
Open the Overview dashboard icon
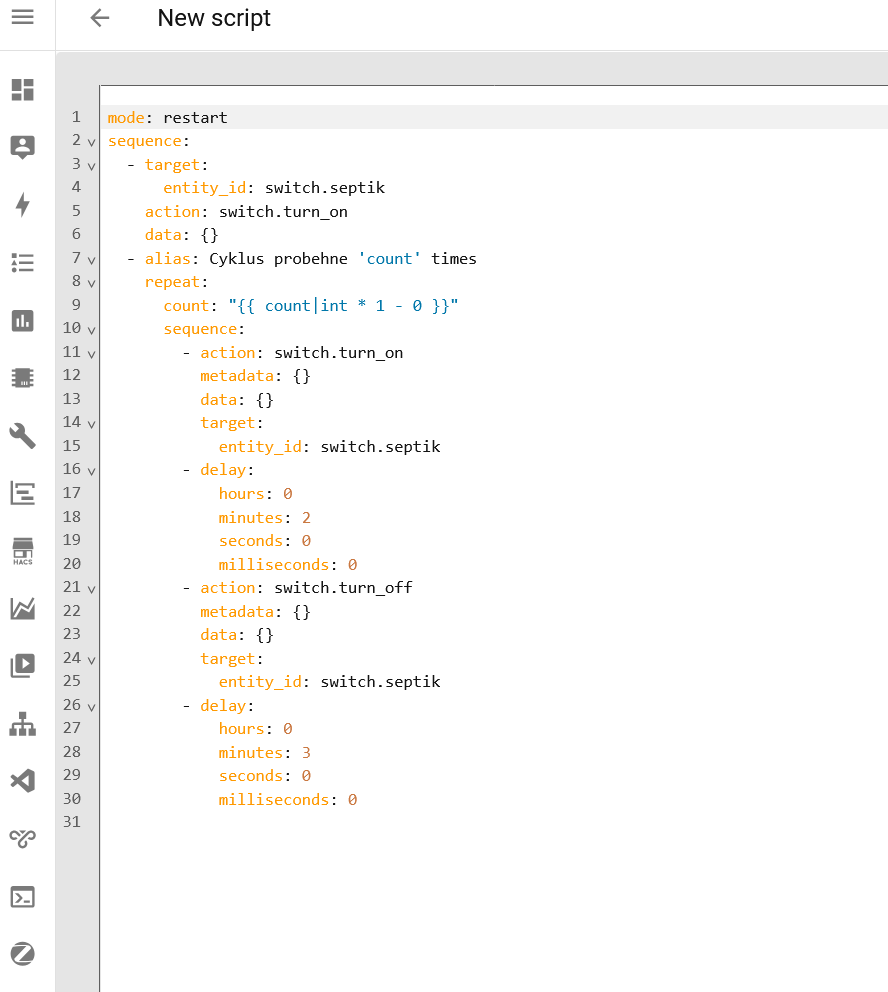(22, 89)
